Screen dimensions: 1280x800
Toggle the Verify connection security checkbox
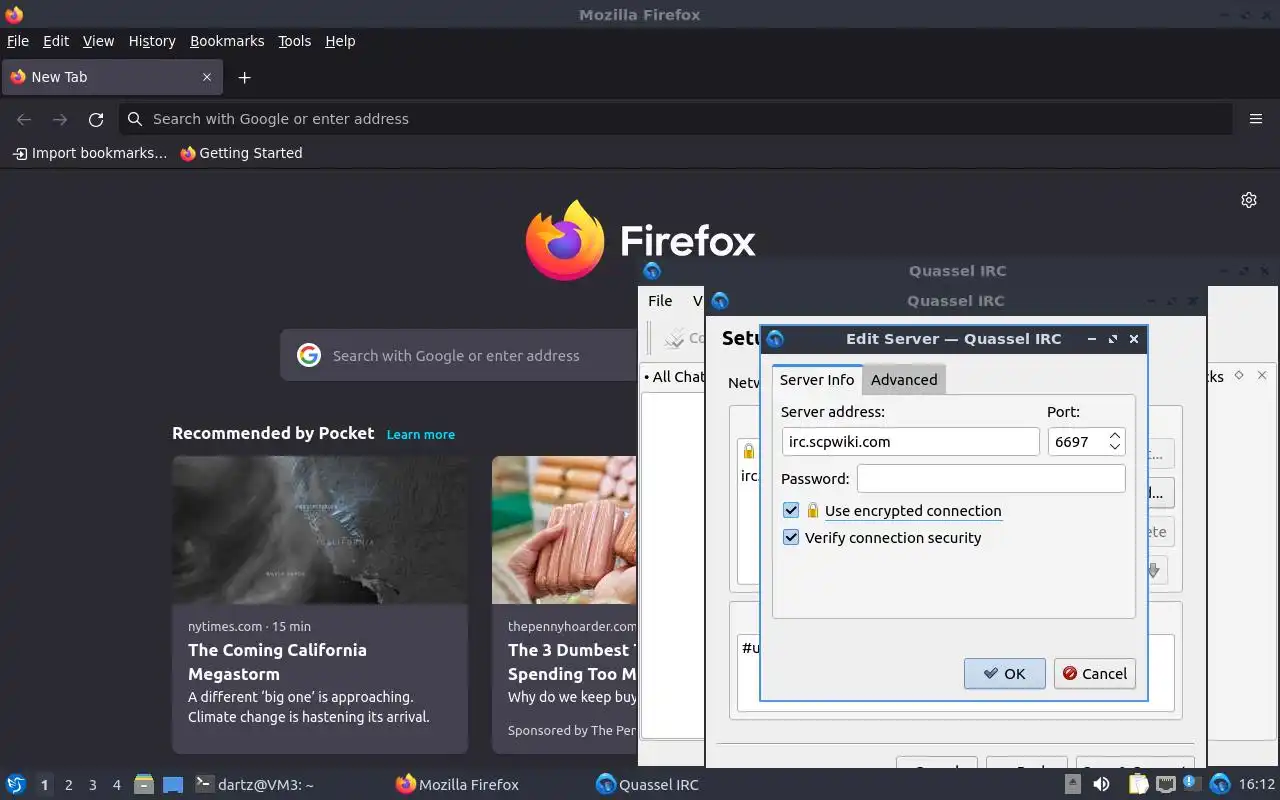pos(791,537)
